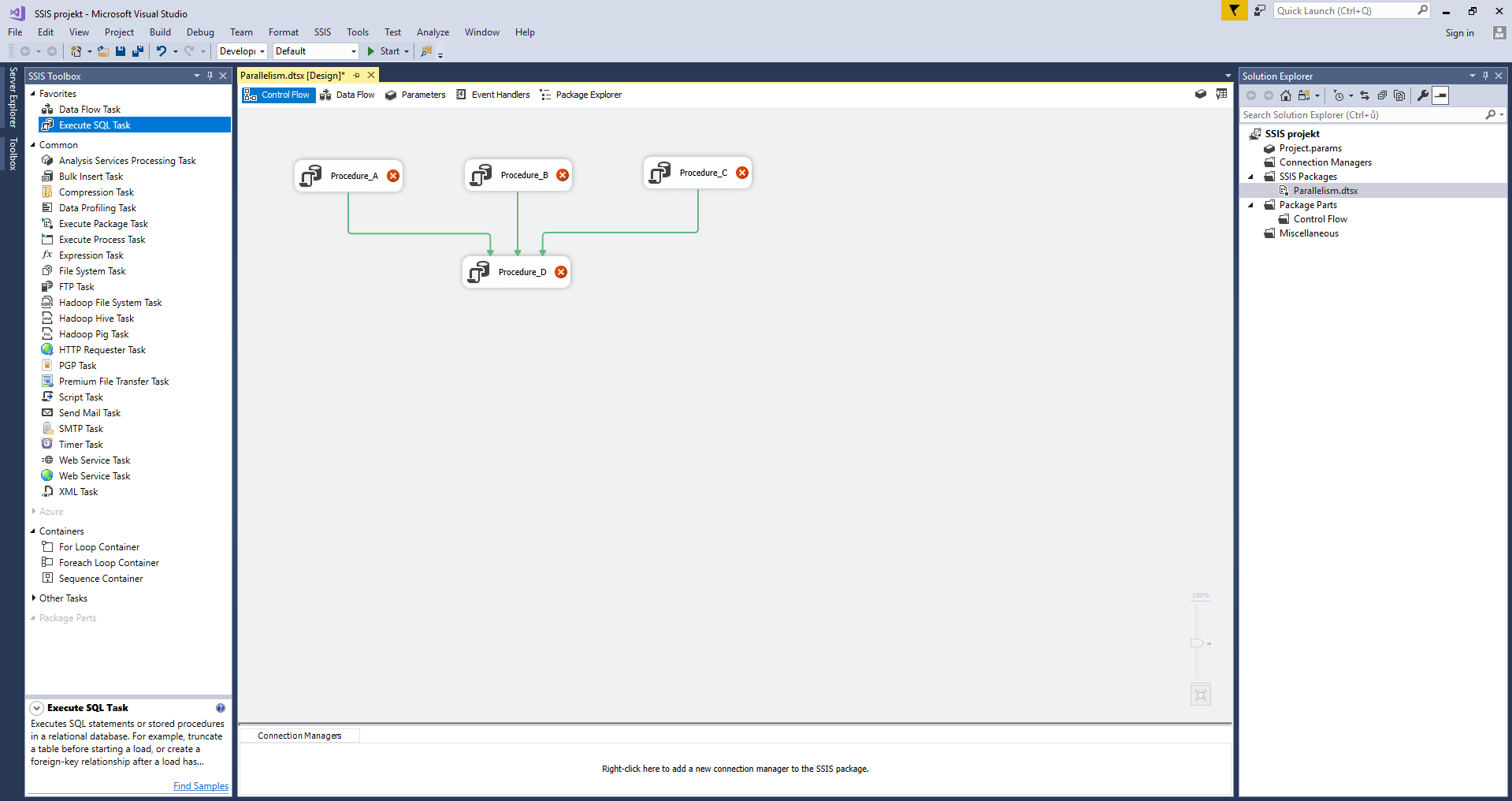Image resolution: width=1512 pixels, height=801 pixels.
Task: Toggle the Preview Selected Items button
Action: click(x=1440, y=95)
